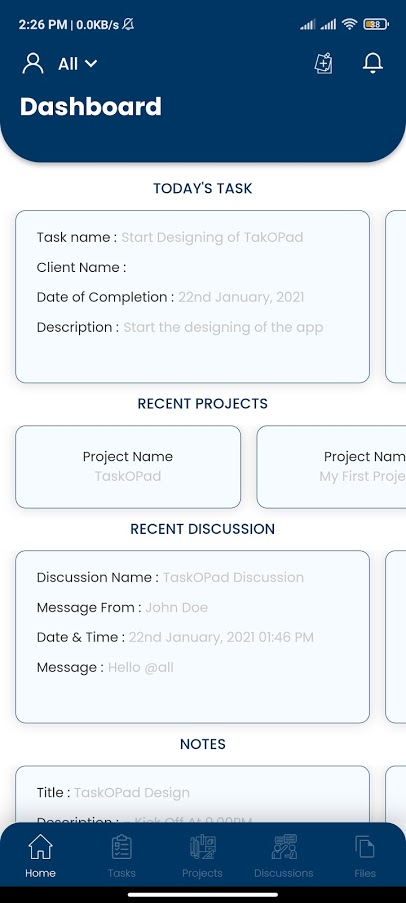Open the My First Project card

point(331,467)
